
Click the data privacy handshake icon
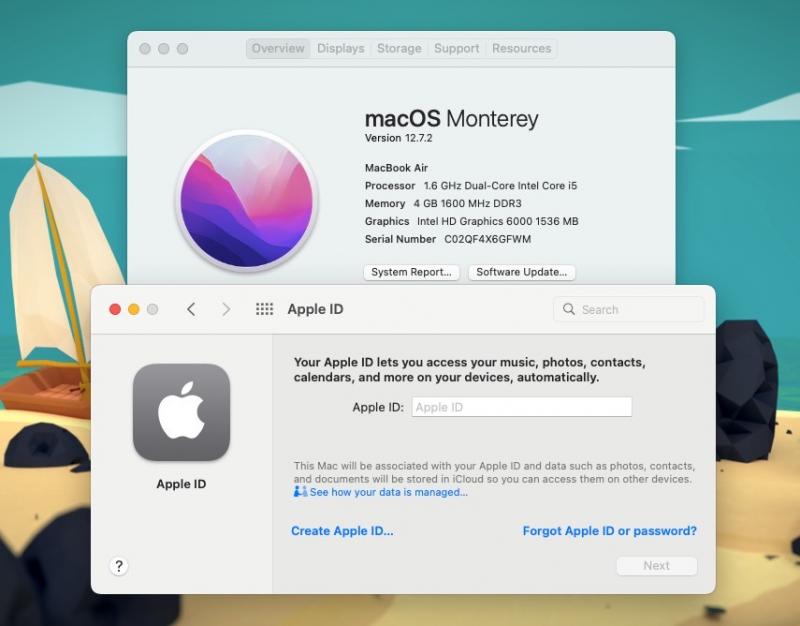click(x=301, y=492)
